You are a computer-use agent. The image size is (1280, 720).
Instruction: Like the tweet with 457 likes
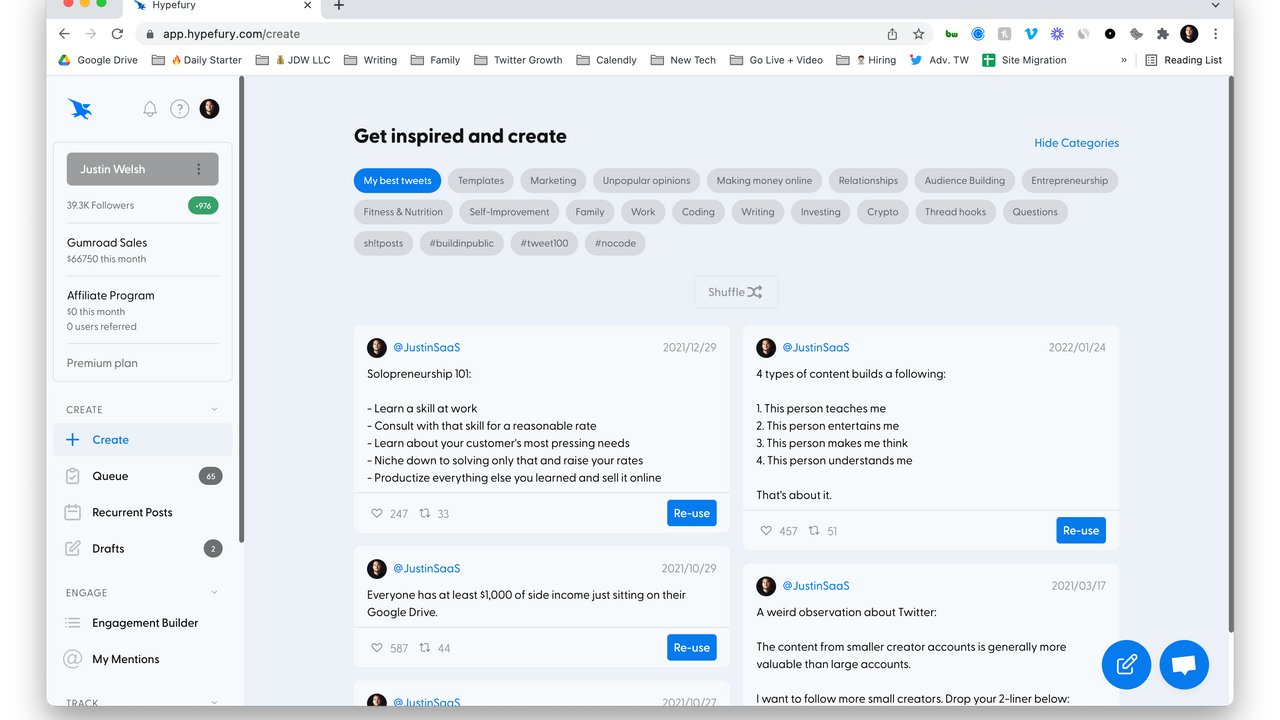(x=766, y=531)
